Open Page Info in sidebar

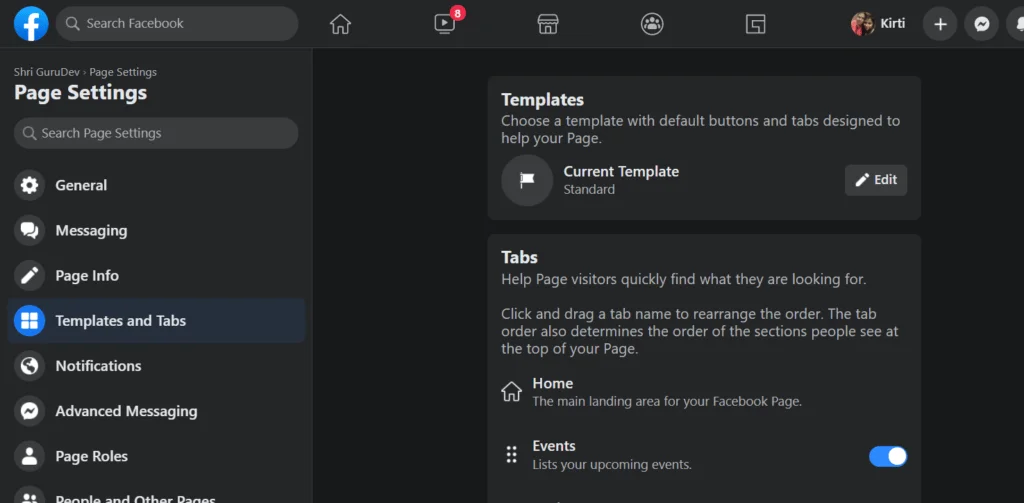point(87,275)
